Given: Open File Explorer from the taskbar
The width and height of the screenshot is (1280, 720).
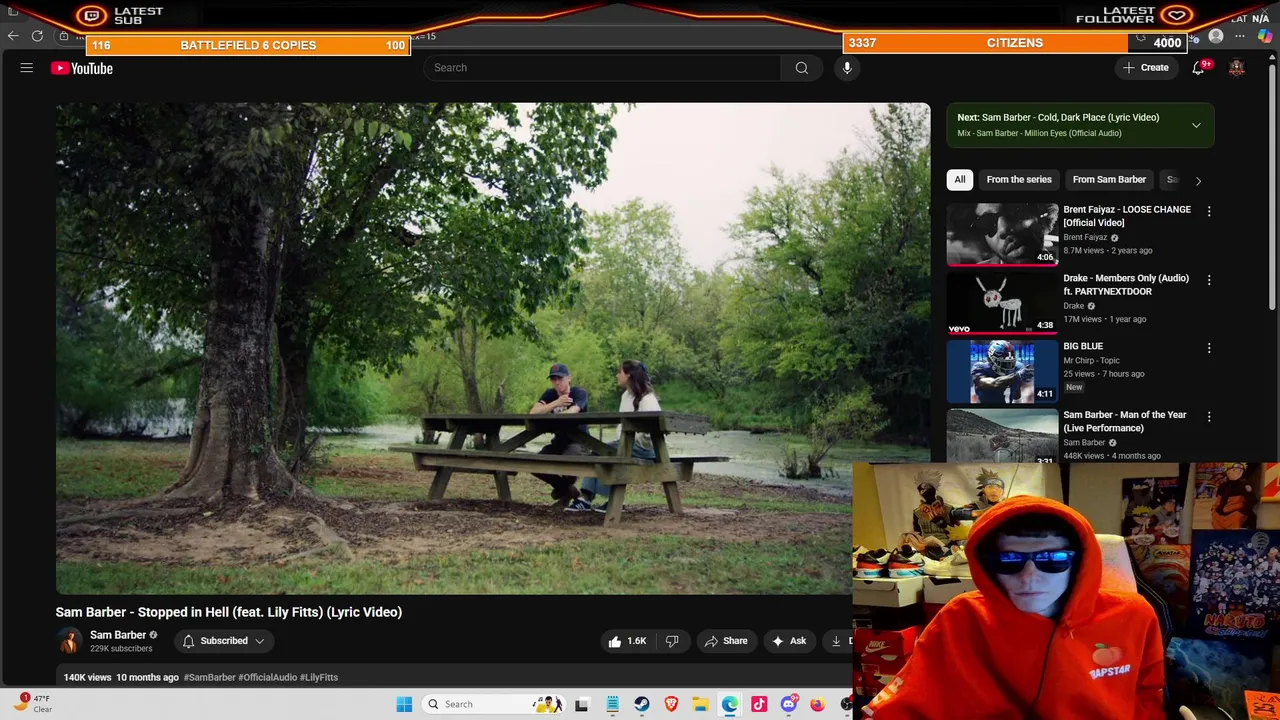Looking at the screenshot, I should pos(701,704).
